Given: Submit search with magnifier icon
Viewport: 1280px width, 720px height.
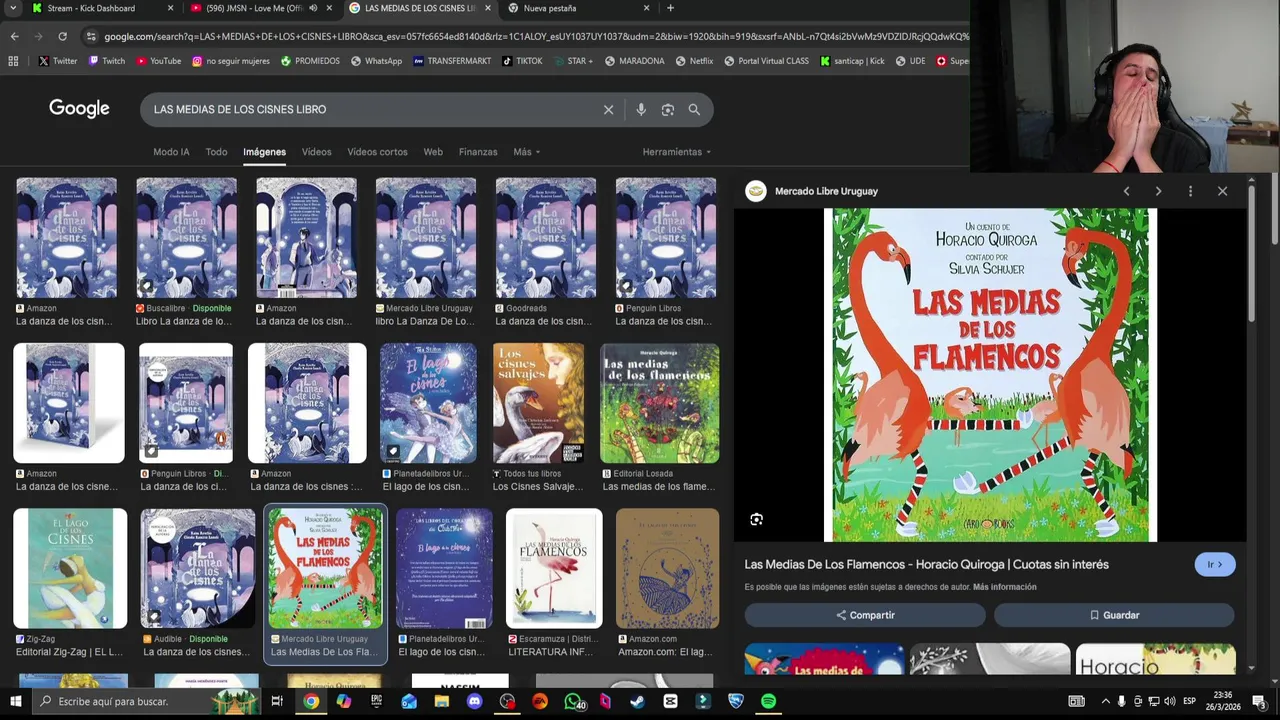Looking at the screenshot, I should 694,110.
